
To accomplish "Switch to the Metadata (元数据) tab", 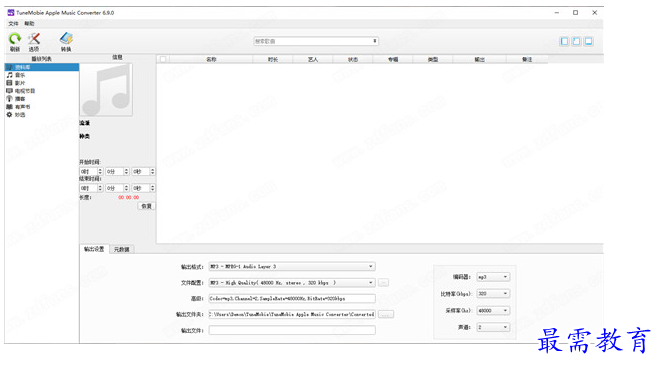I will [x=122, y=250].
